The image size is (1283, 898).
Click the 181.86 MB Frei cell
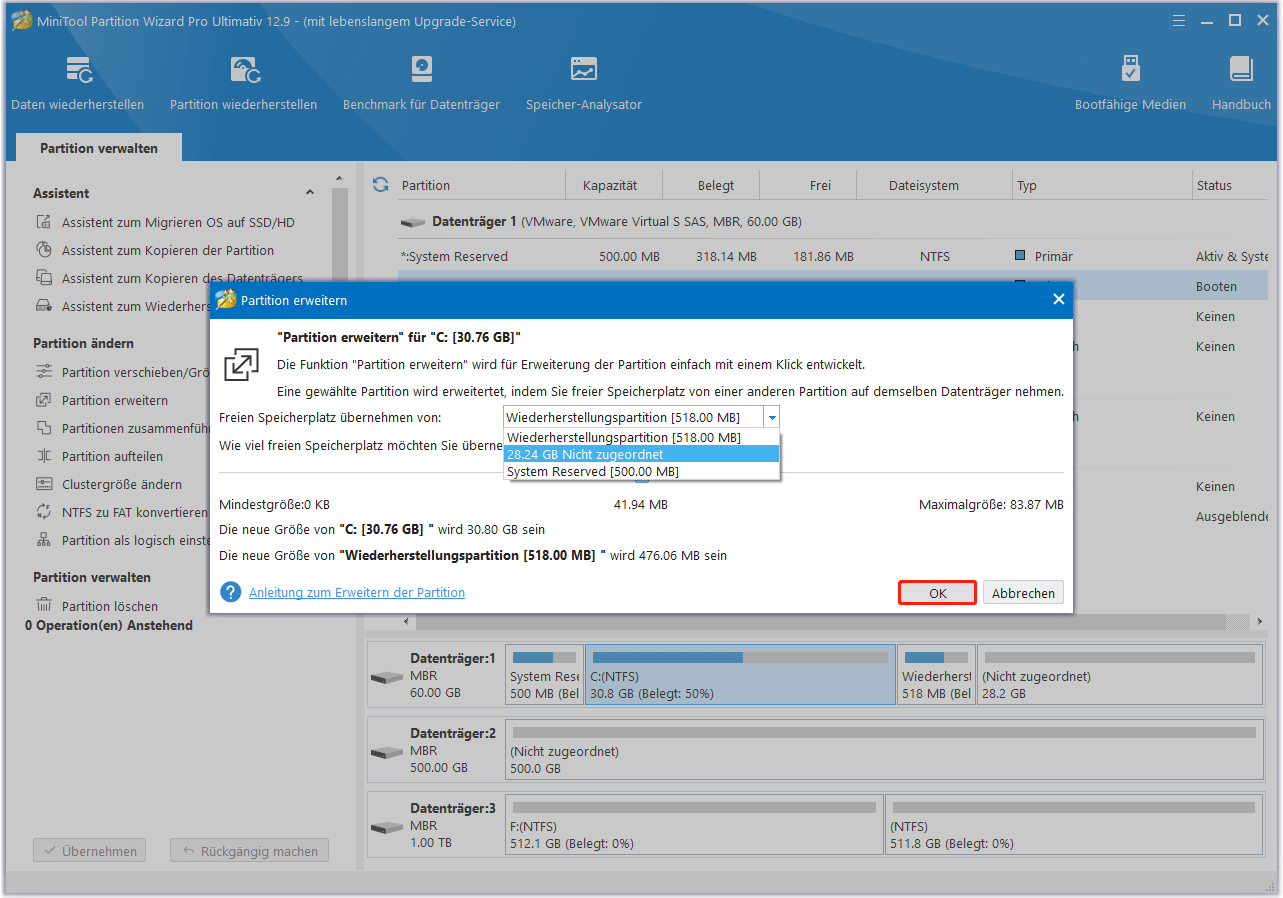pos(823,257)
